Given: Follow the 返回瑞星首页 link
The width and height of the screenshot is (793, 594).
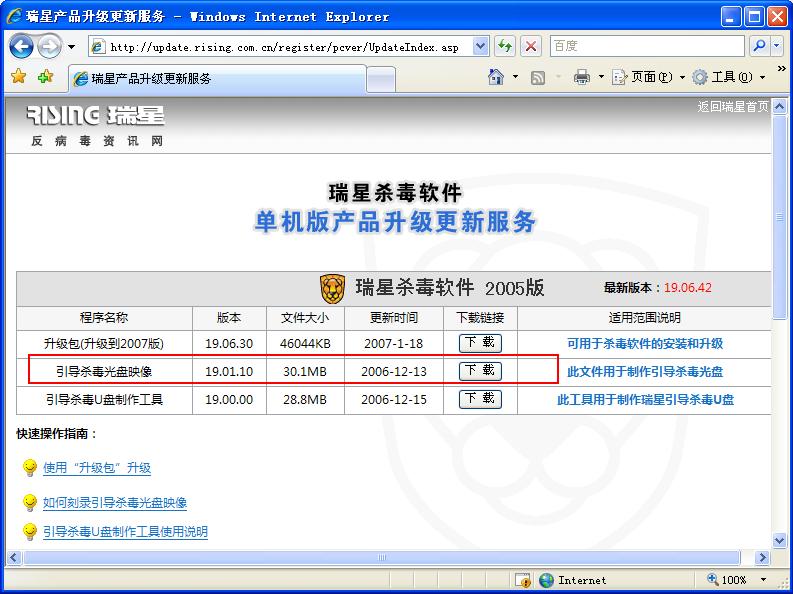Looking at the screenshot, I should coord(733,106).
